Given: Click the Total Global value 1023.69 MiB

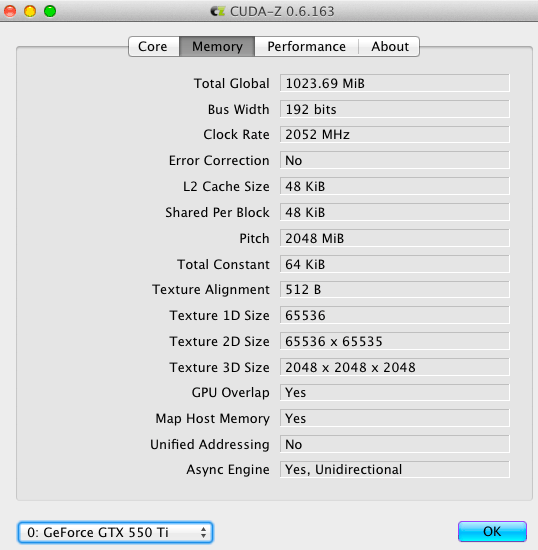Looking at the screenshot, I should point(395,83).
